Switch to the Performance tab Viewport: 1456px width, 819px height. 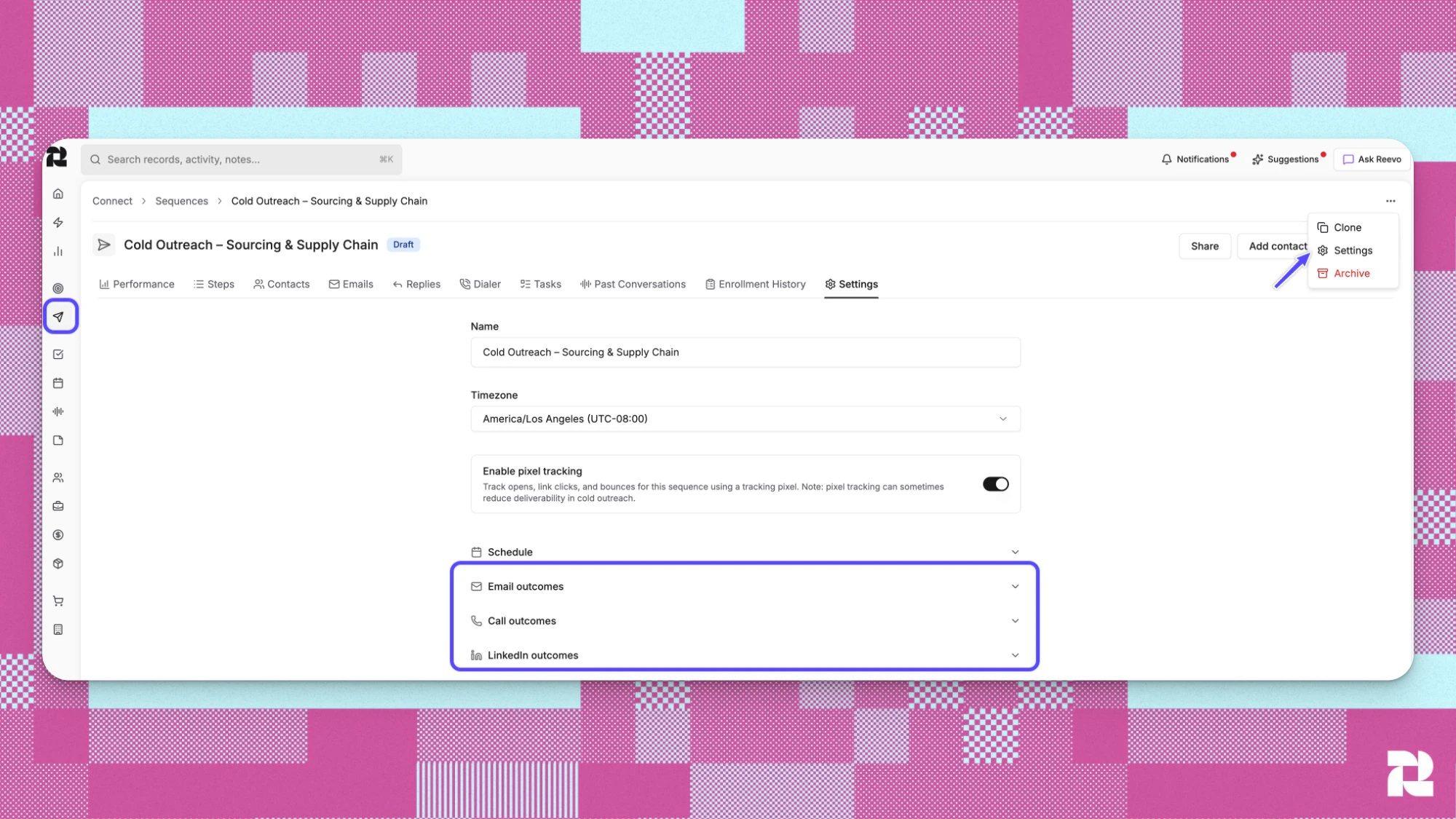click(x=137, y=284)
